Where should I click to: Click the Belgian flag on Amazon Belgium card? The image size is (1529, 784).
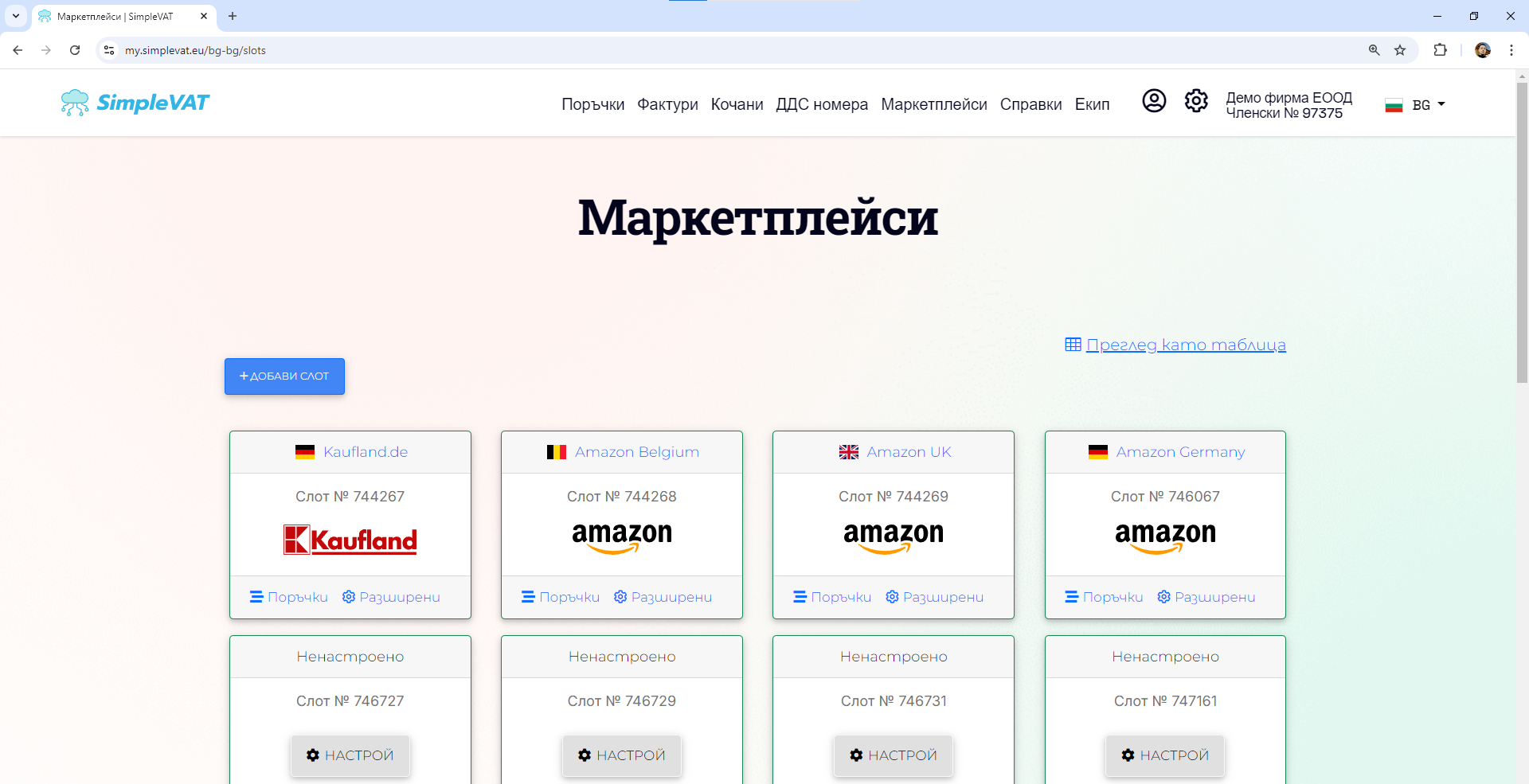(557, 452)
